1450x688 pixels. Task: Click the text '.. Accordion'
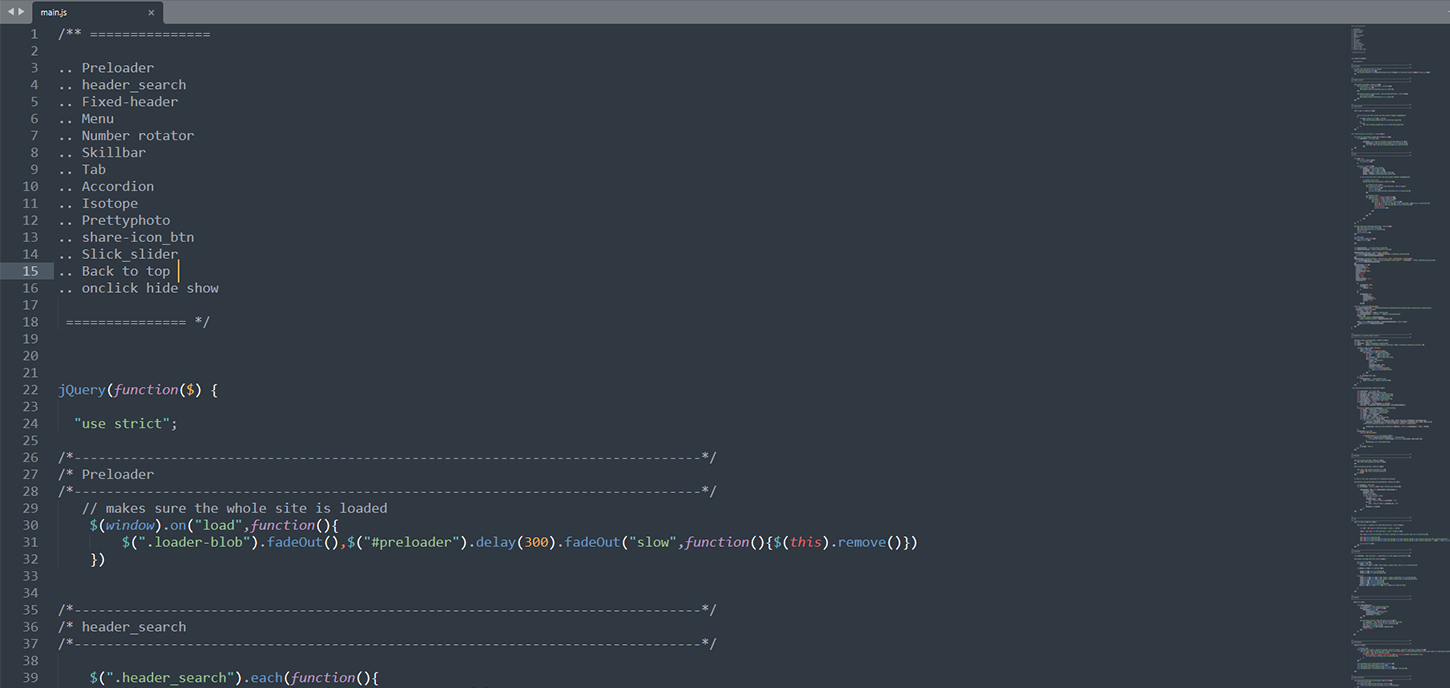(x=106, y=187)
